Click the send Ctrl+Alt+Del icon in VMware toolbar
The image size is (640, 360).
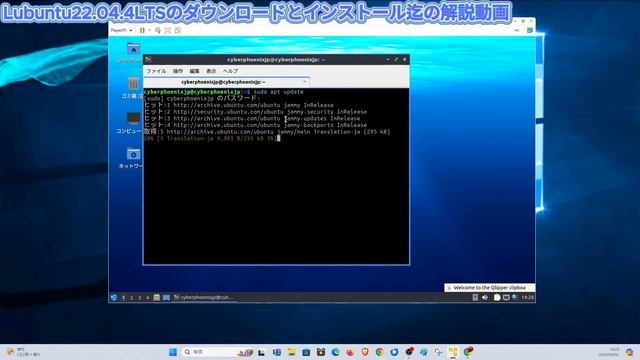pos(158,30)
